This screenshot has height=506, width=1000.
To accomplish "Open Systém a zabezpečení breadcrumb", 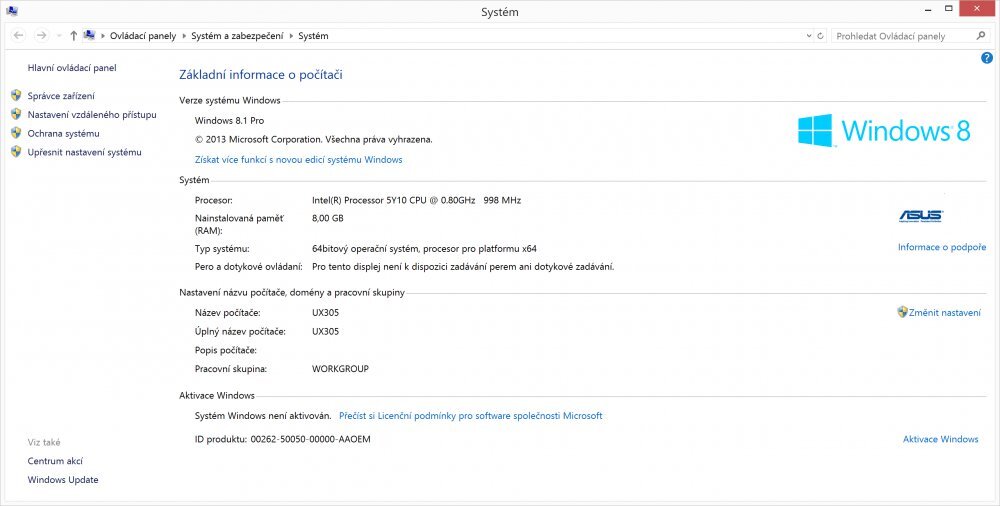I will 237,36.
